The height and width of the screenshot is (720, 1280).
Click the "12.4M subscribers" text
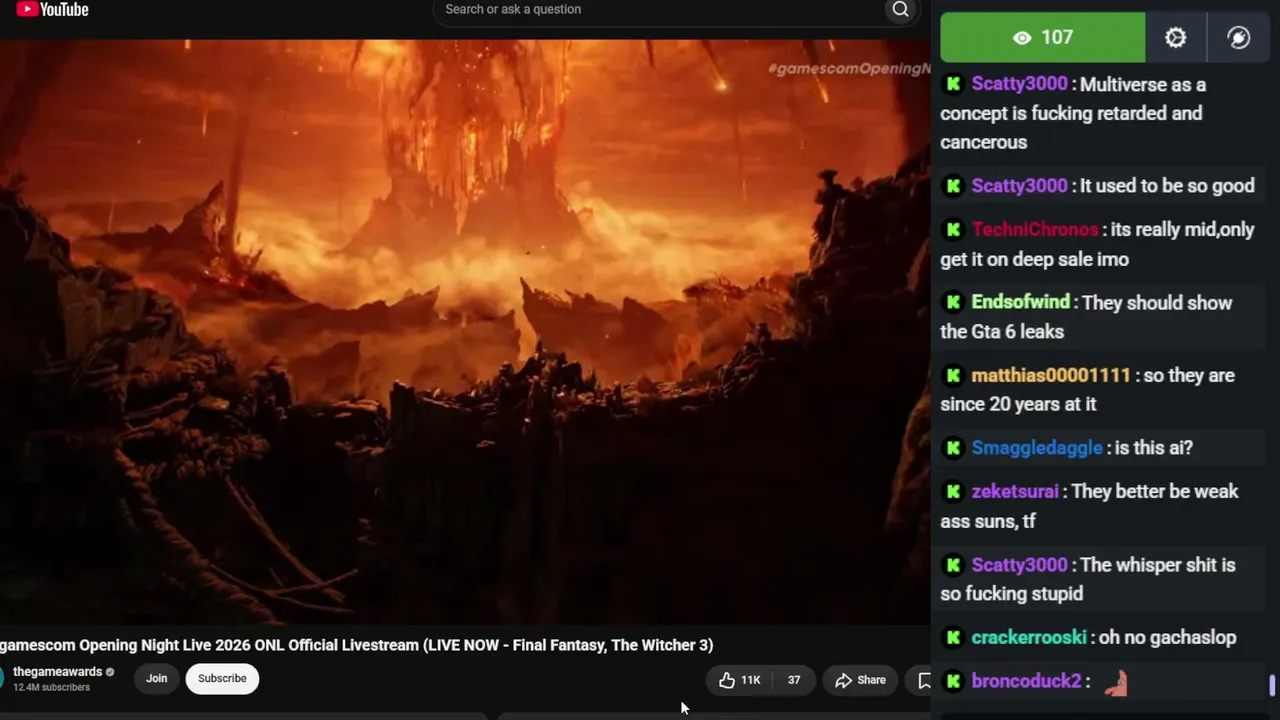[x=52, y=688]
